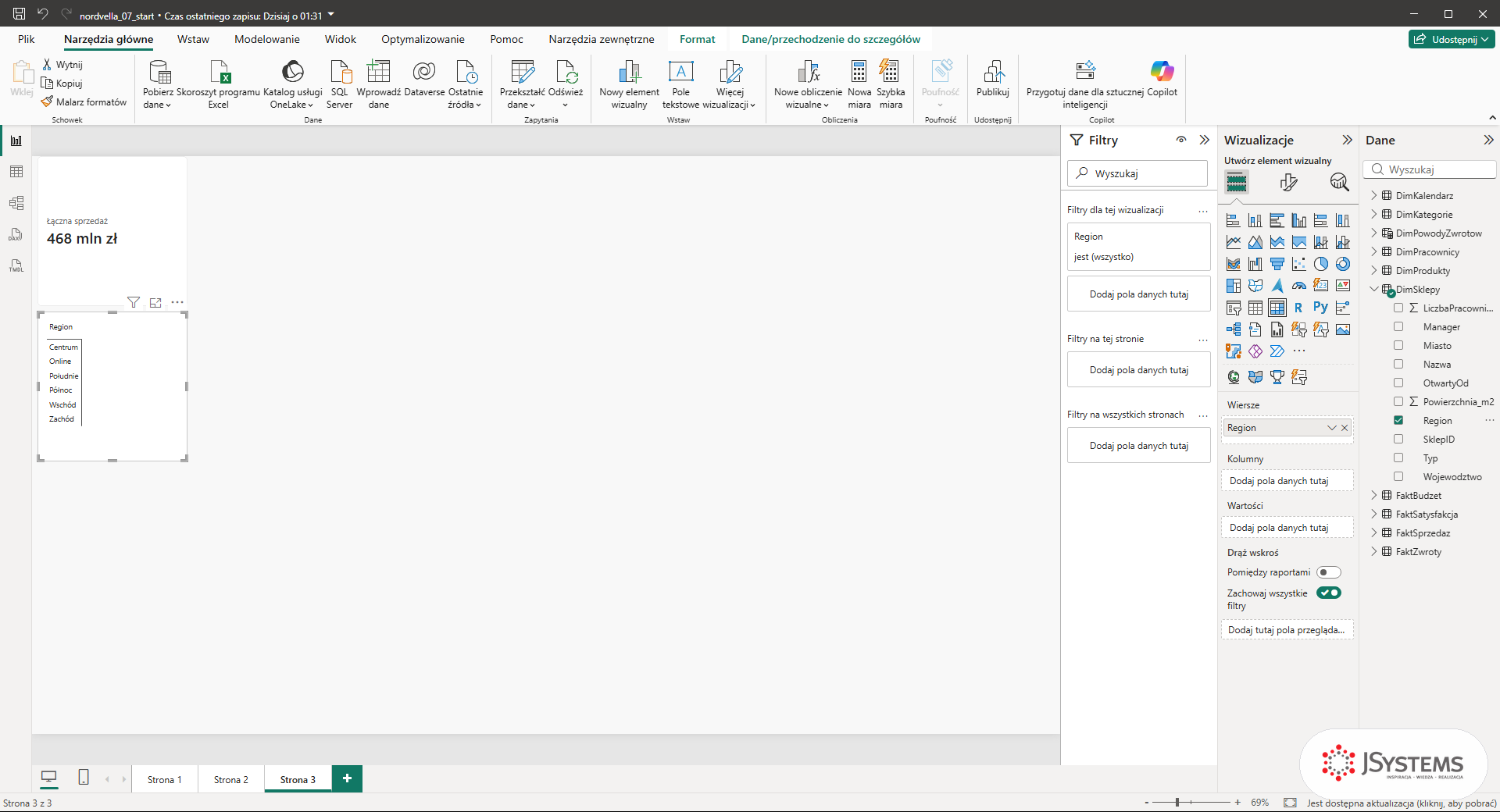
Task: Select the funnel chart visualization
Action: coord(1277,264)
